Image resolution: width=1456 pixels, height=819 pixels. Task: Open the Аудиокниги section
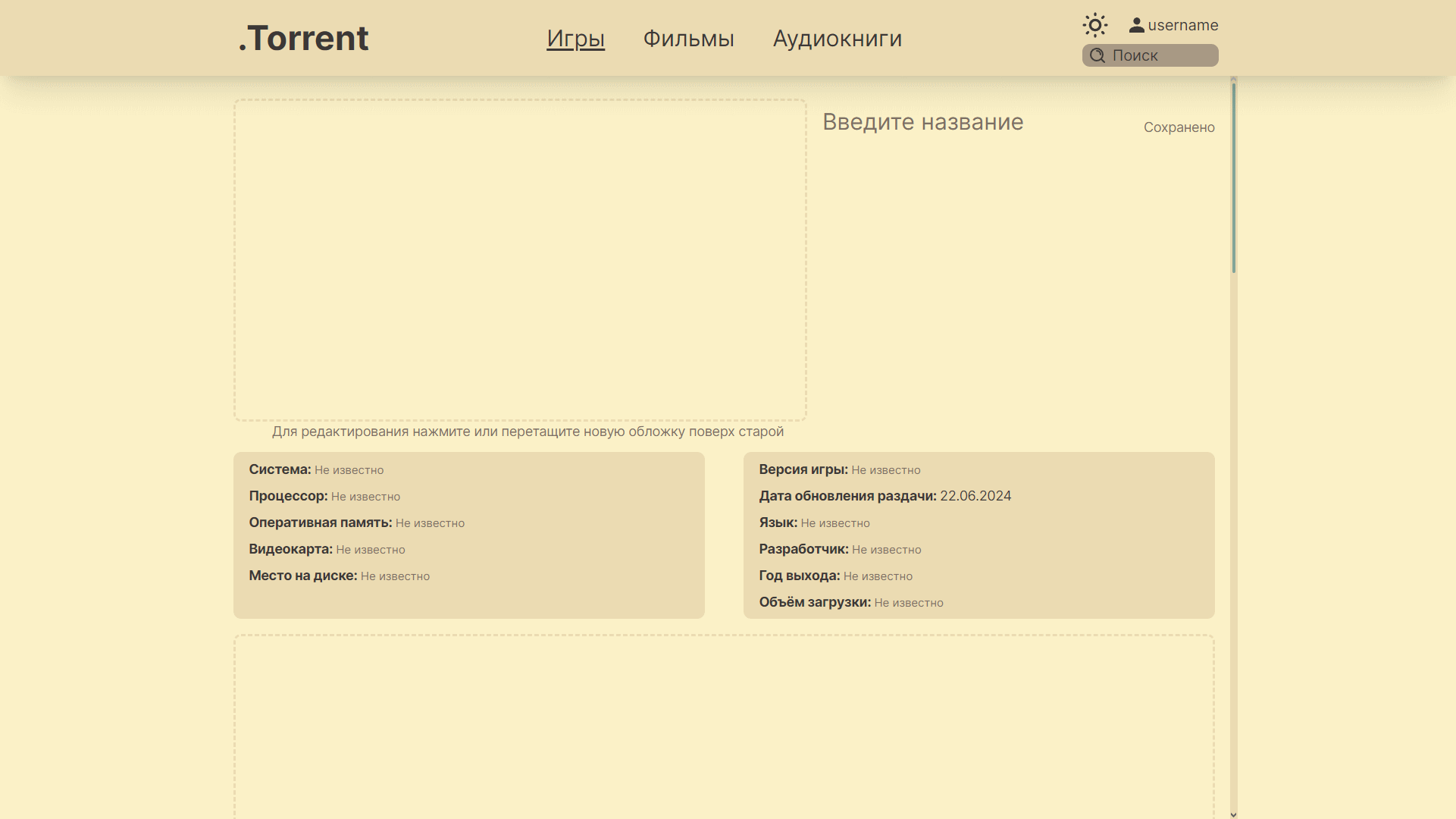pos(837,39)
